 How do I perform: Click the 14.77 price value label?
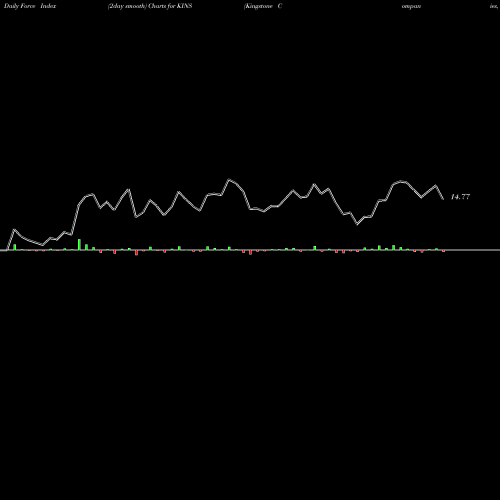(460, 197)
